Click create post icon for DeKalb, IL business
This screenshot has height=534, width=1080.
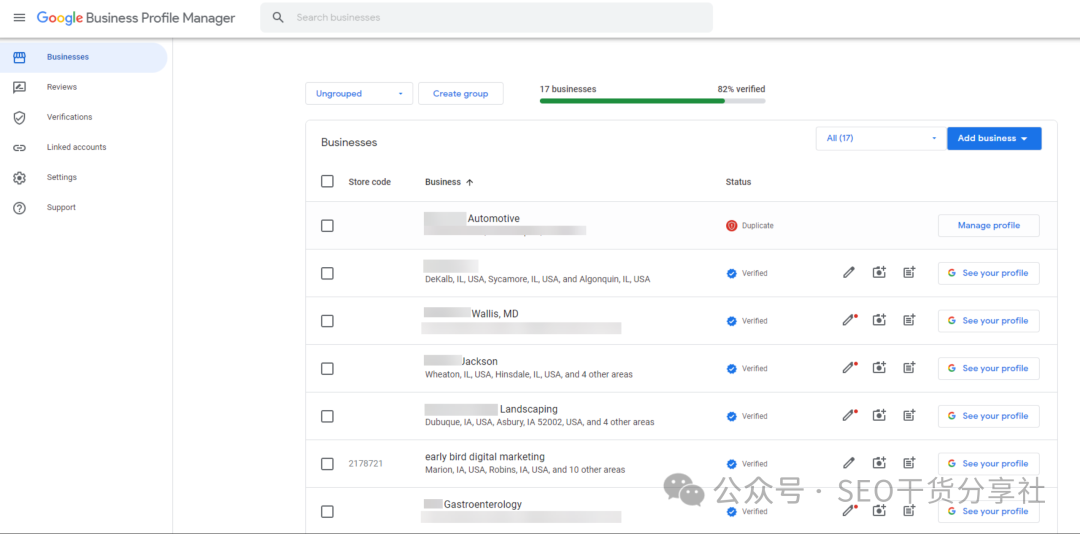(909, 273)
